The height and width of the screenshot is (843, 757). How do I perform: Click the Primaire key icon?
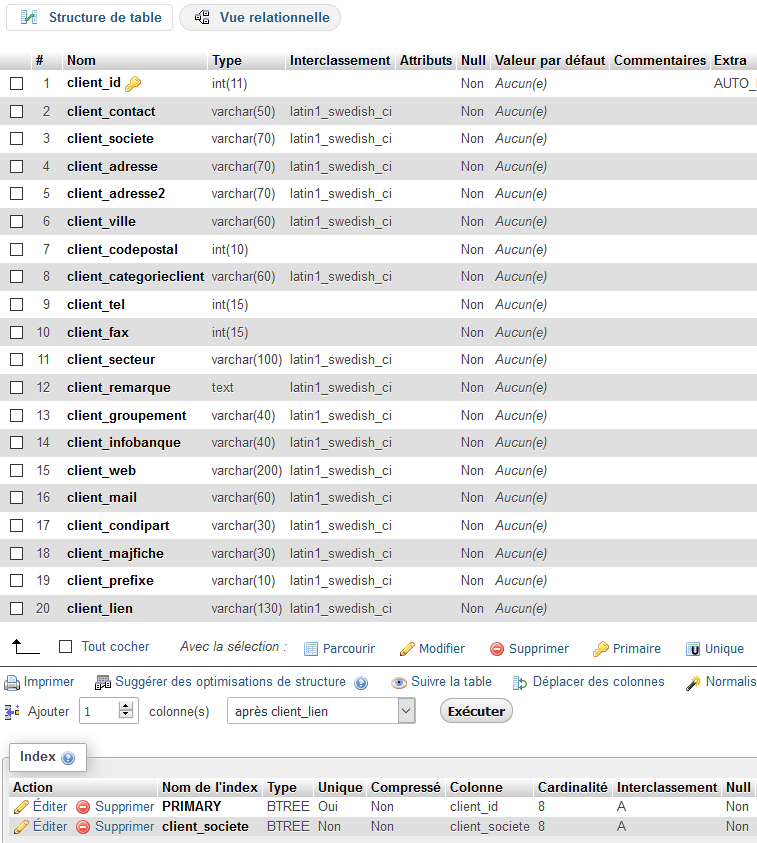click(600, 649)
